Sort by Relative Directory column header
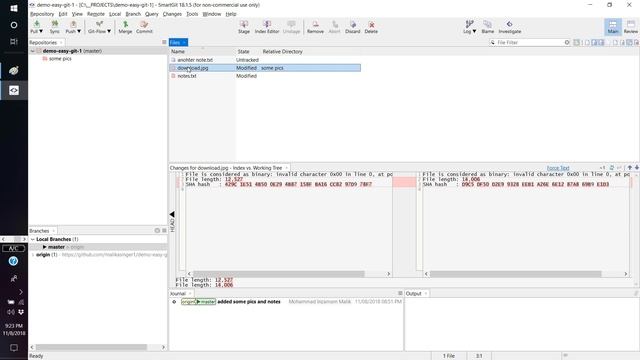Image resolution: width=640 pixels, height=360 pixels. point(282,52)
